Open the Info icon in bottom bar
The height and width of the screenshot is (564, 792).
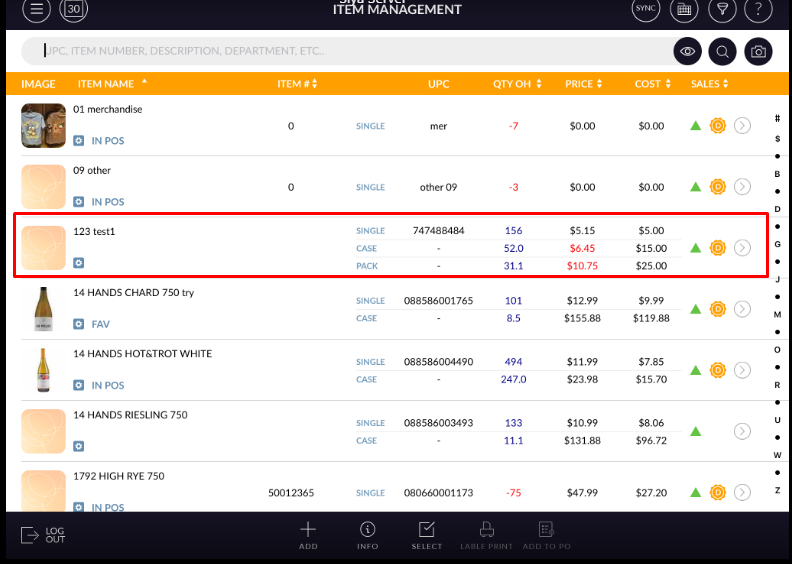click(x=368, y=533)
